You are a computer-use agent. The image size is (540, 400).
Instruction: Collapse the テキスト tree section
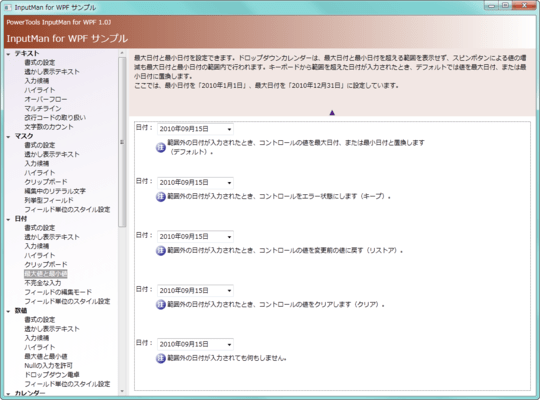coord(8,54)
